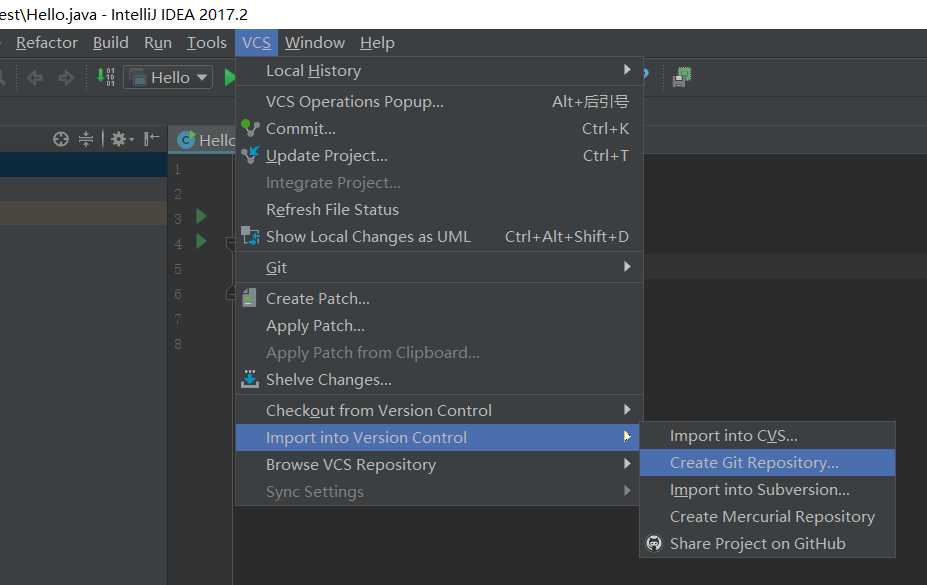Click the Forward navigation arrow in toolbar
Viewport: 927px width, 585px height.
pos(66,77)
